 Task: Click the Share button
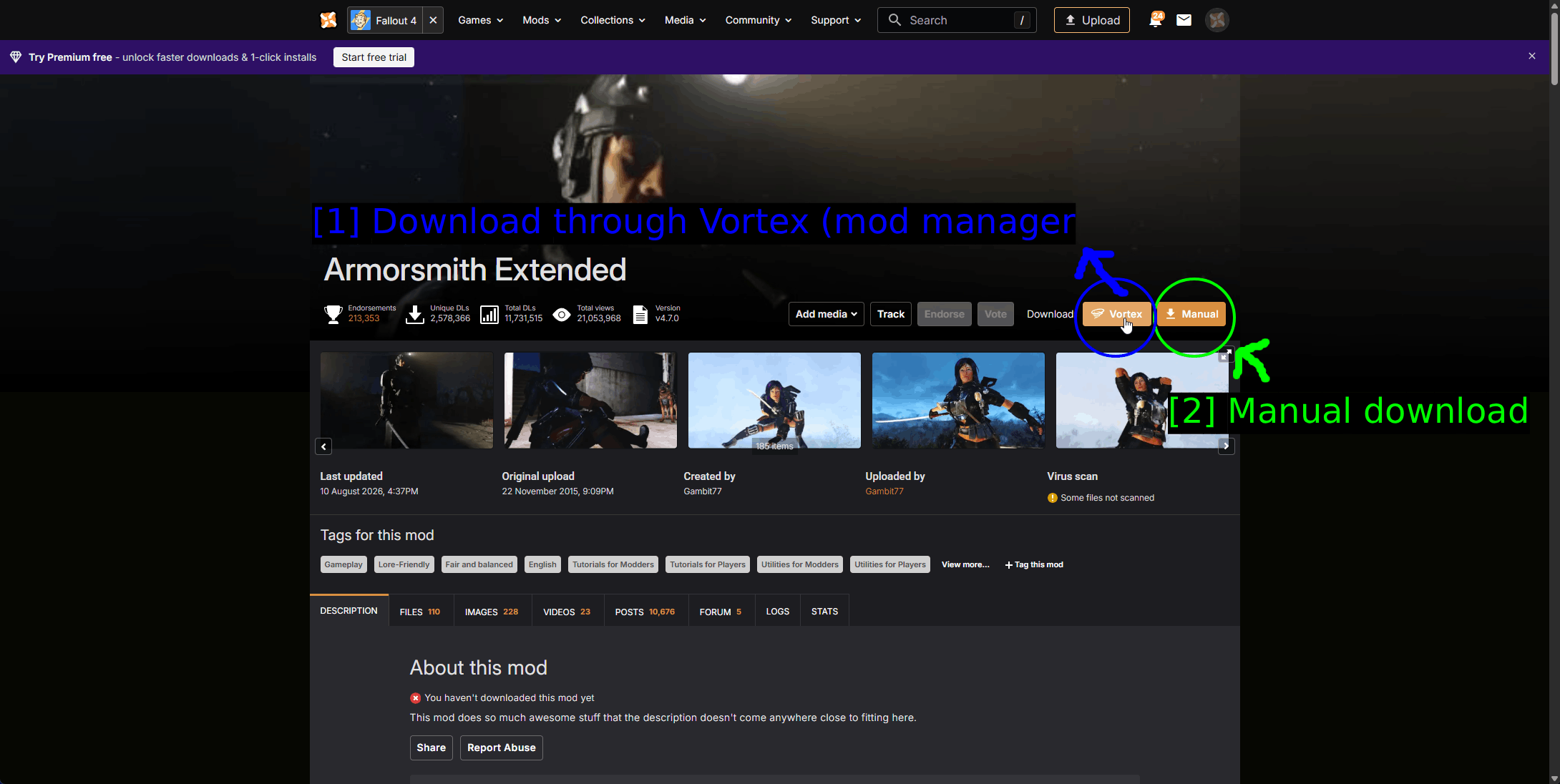tap(431, 748)
